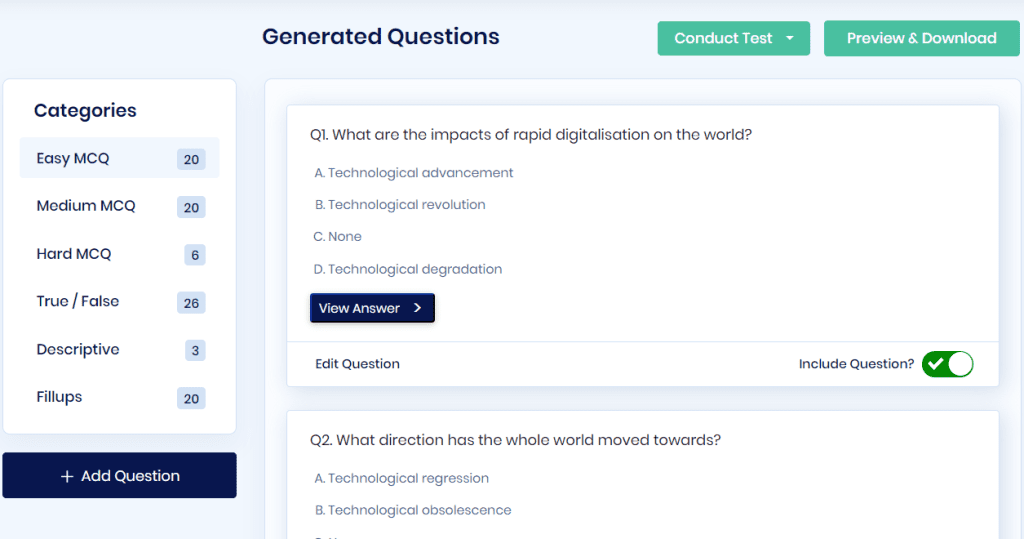The height and width of the screenshot is (539, 1024).
Task: Choose option A Technological advancement
Action: tap(414, 173)
